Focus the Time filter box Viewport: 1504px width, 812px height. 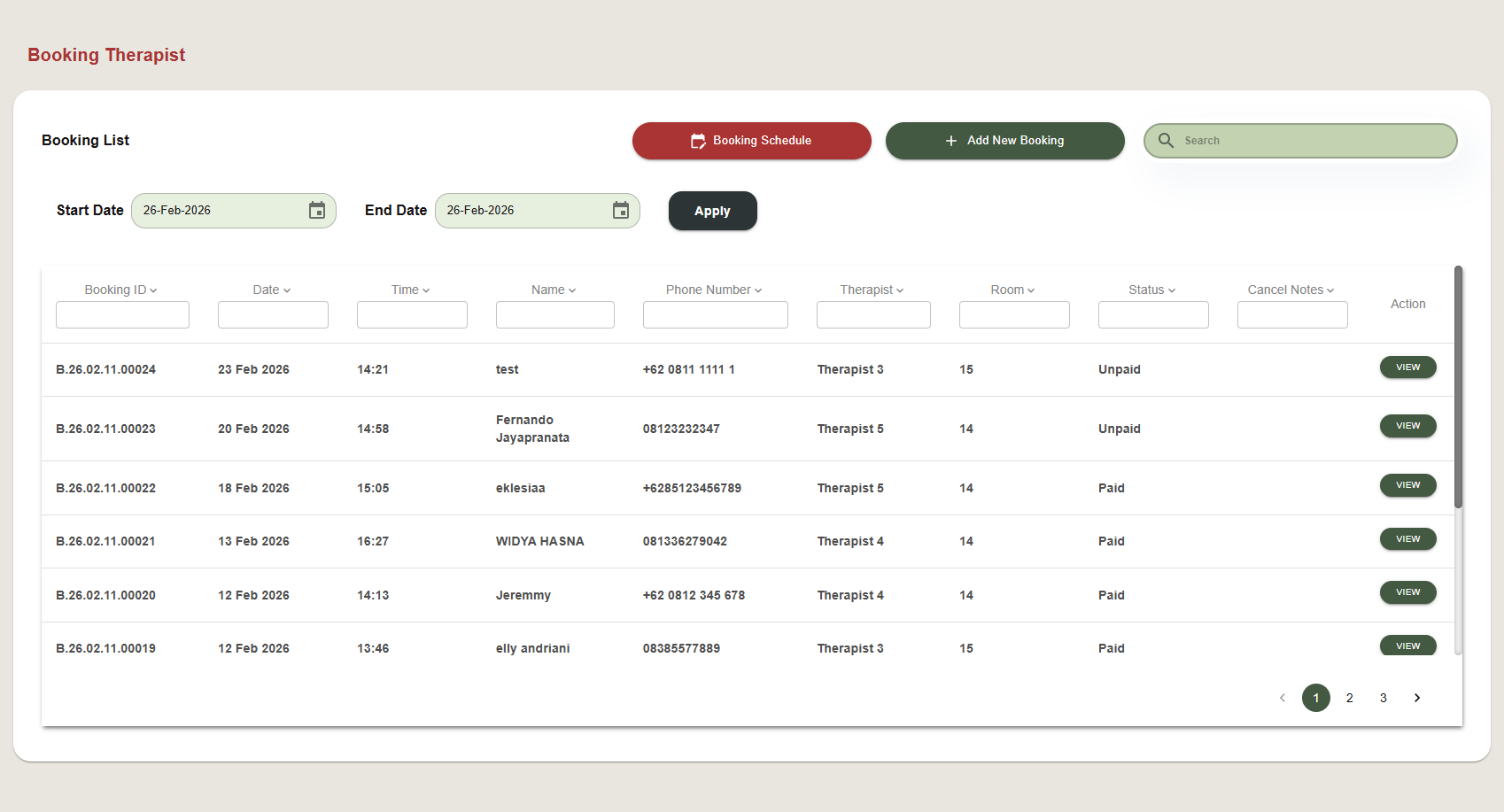point(412,314)
